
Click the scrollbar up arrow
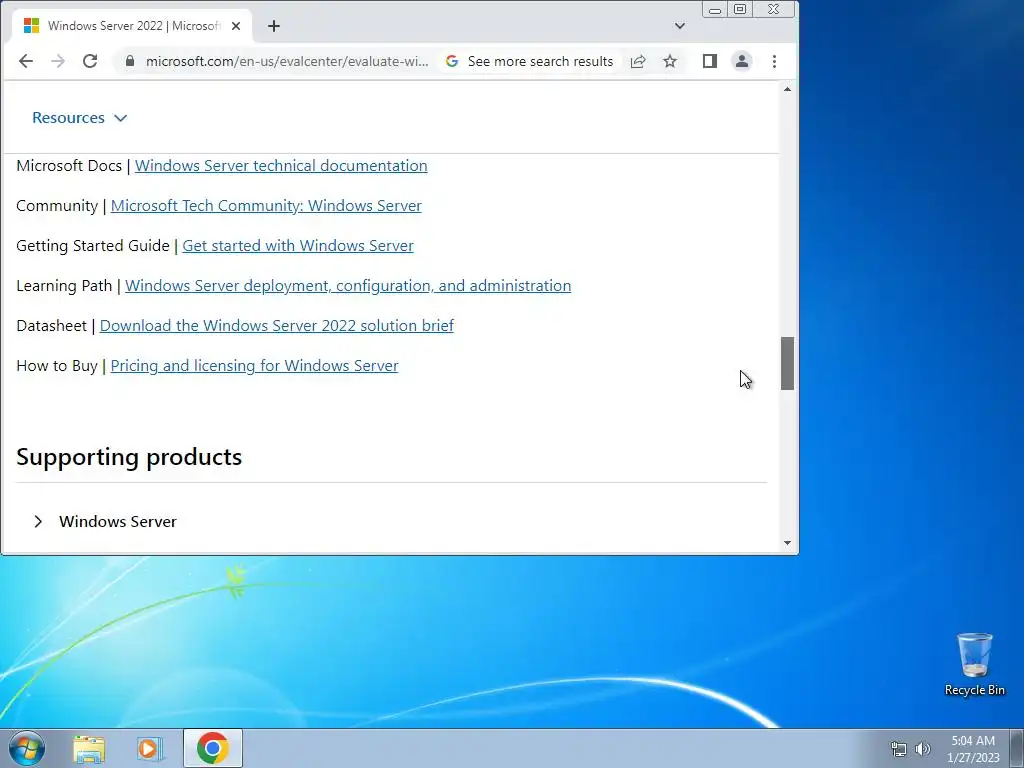click(788, 89)
